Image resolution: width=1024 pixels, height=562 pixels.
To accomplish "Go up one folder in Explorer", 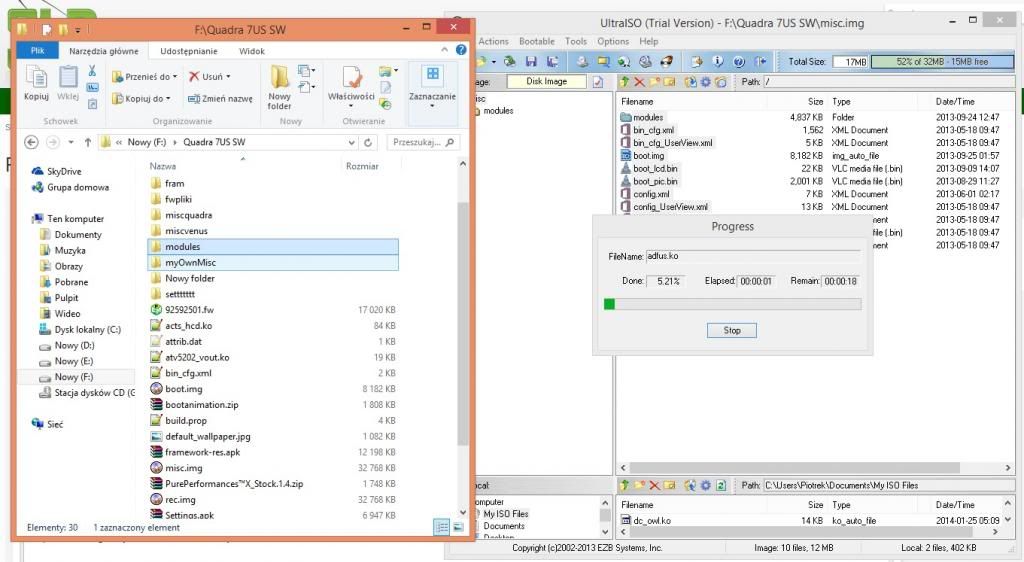I will [88, 142].
